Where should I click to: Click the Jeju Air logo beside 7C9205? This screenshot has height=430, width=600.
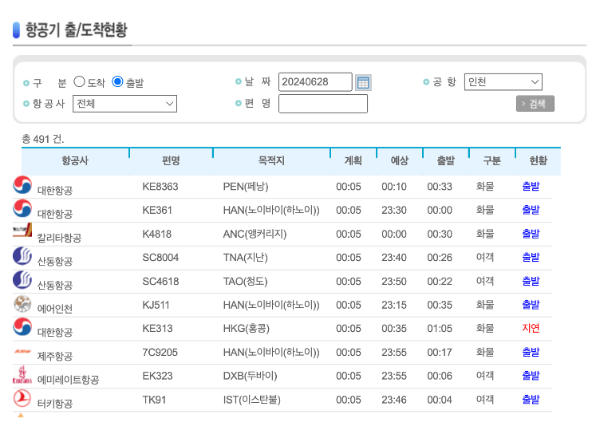[x=22, y=351]
